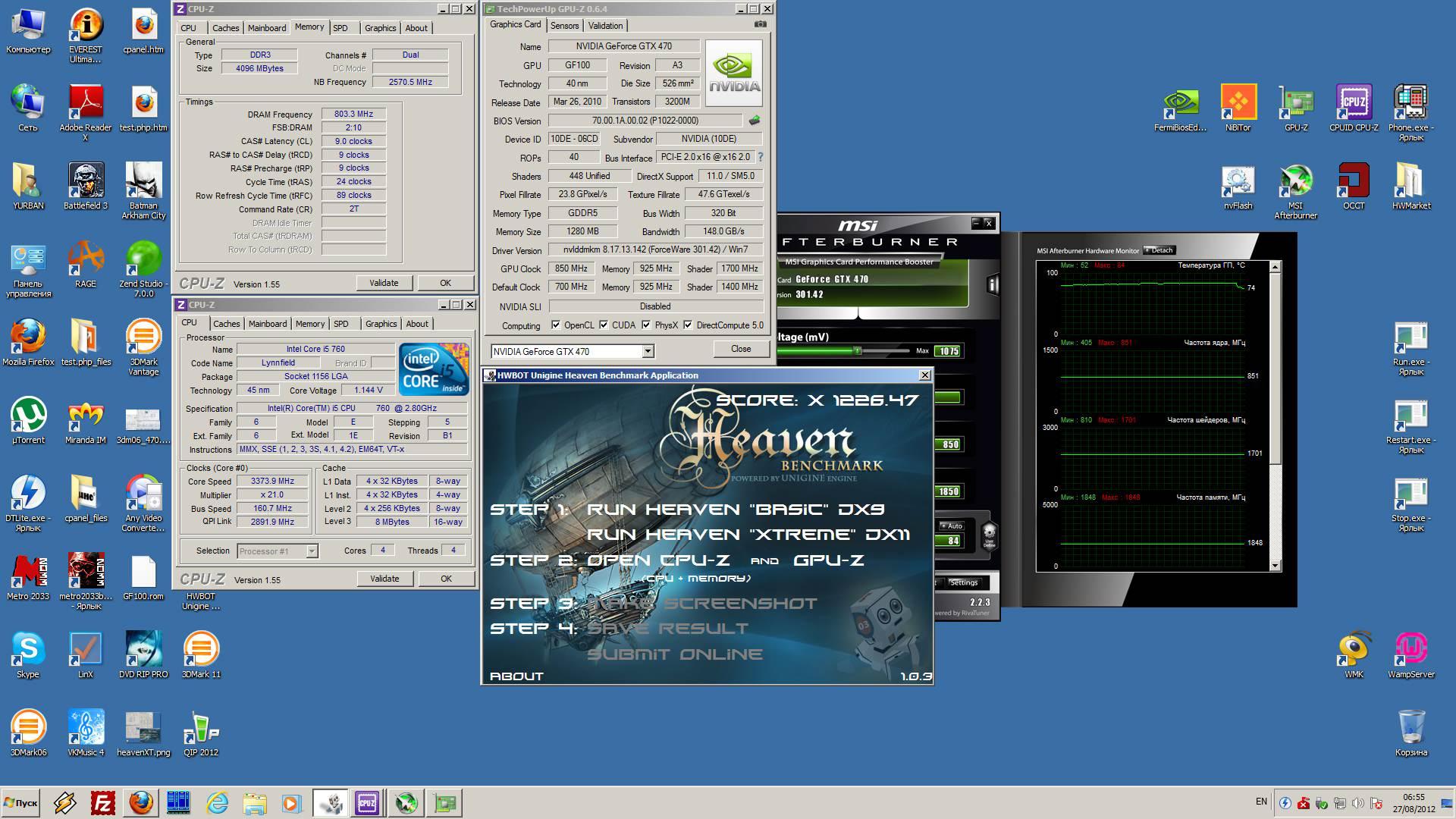Open the LinX desktop icon
Screen dimensions: 1456x819
click(x=86, y=655)
